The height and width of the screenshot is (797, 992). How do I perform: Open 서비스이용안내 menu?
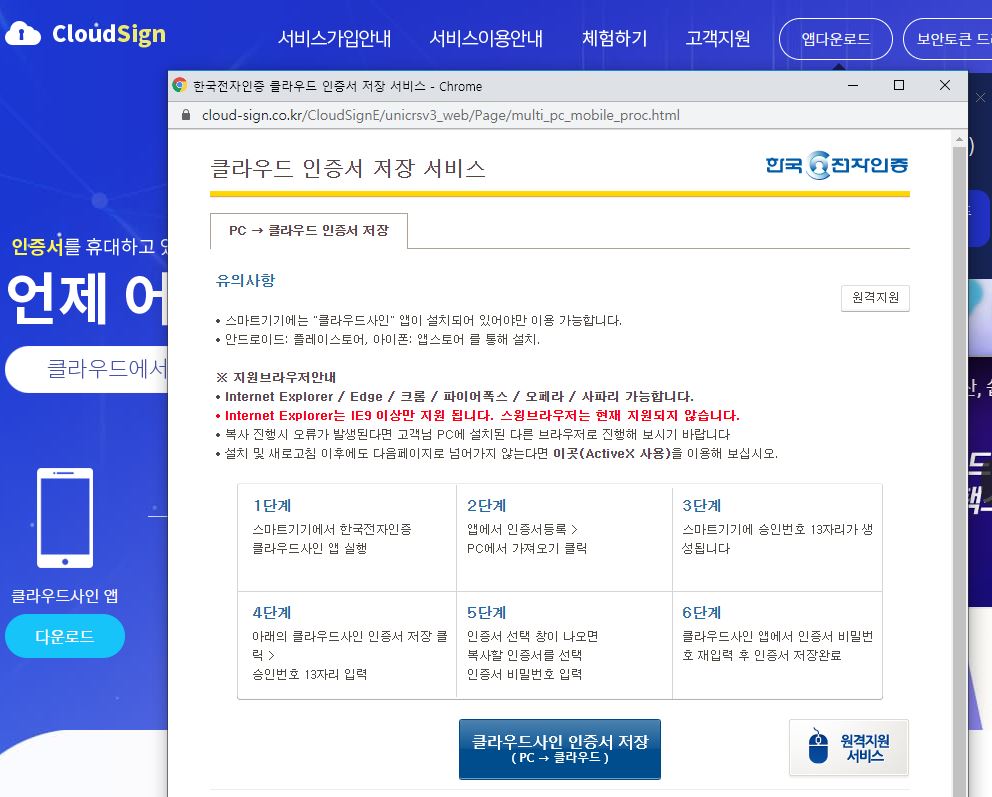tap(486, 39)
